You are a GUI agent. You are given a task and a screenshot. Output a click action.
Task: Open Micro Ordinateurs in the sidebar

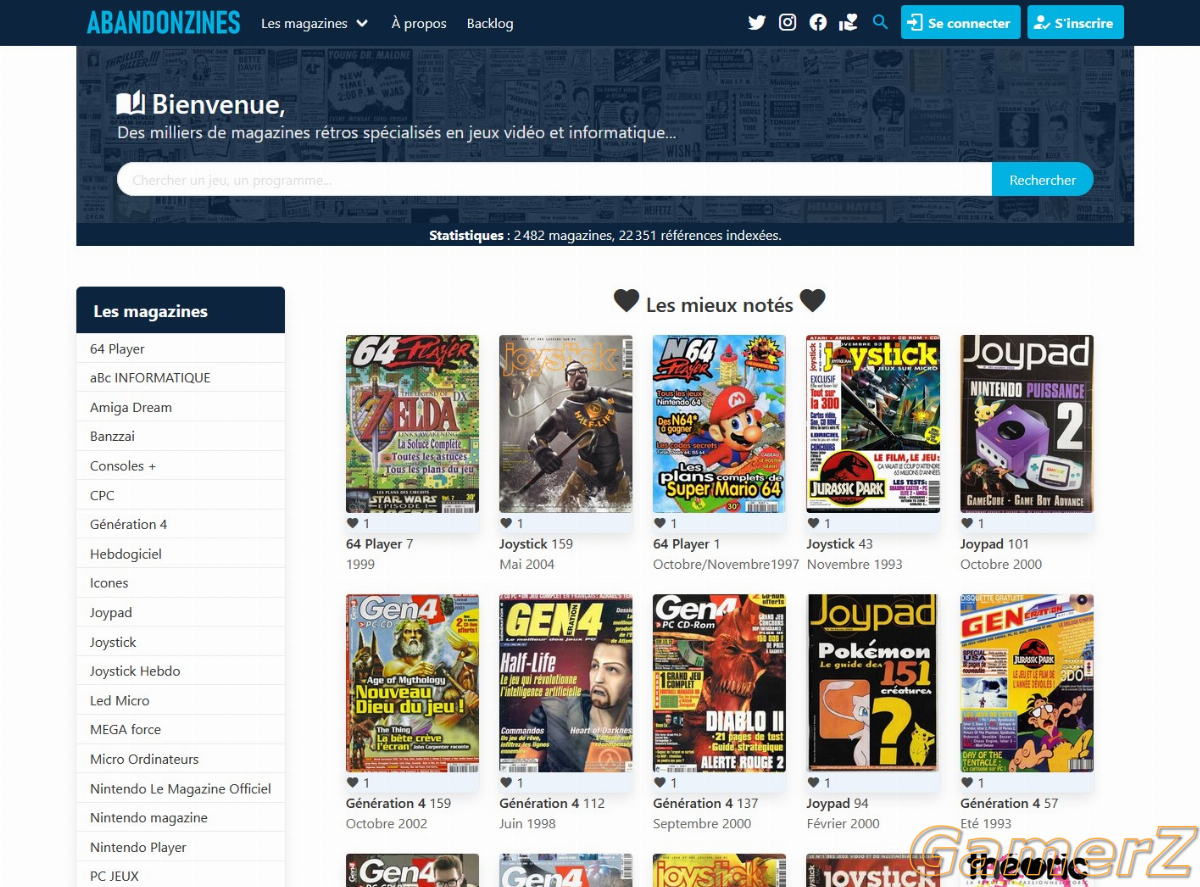tap(180, 759)
